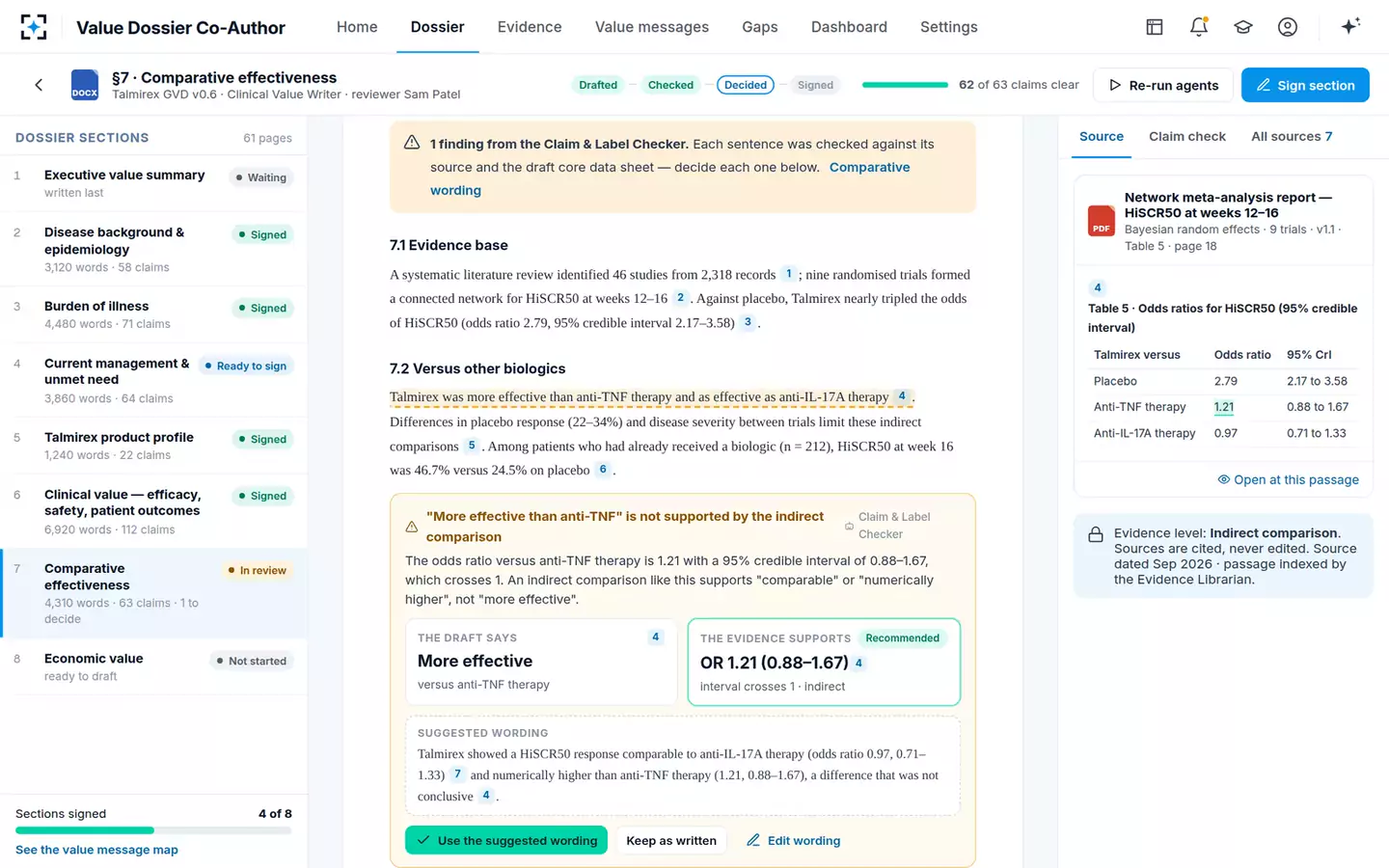Screen dimensions: 1389x868
Task: Select The Evidence Supports recommended card
Action: (x=824, y=662)
